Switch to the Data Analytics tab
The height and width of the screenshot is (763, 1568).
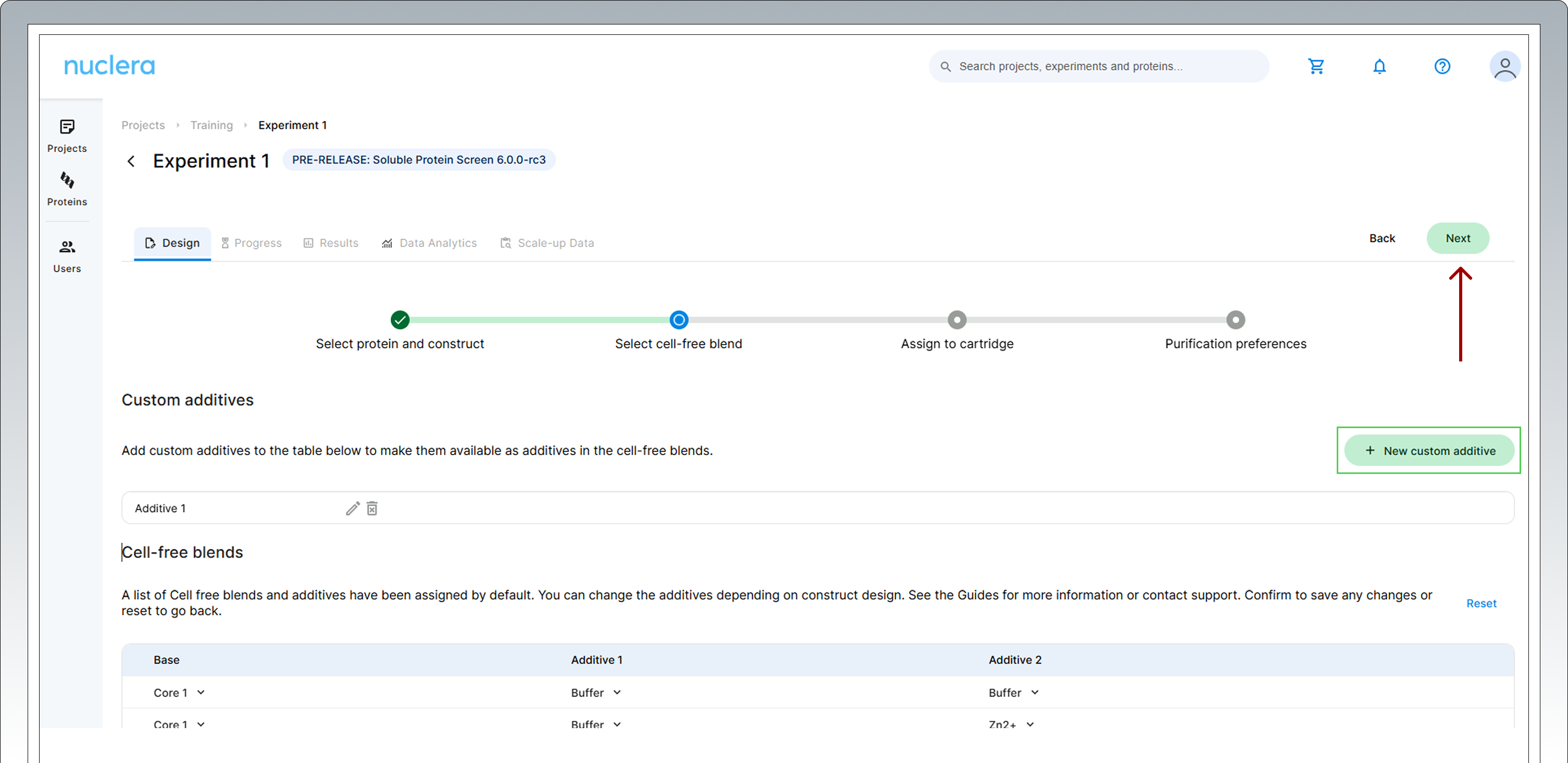coord(429,243)
